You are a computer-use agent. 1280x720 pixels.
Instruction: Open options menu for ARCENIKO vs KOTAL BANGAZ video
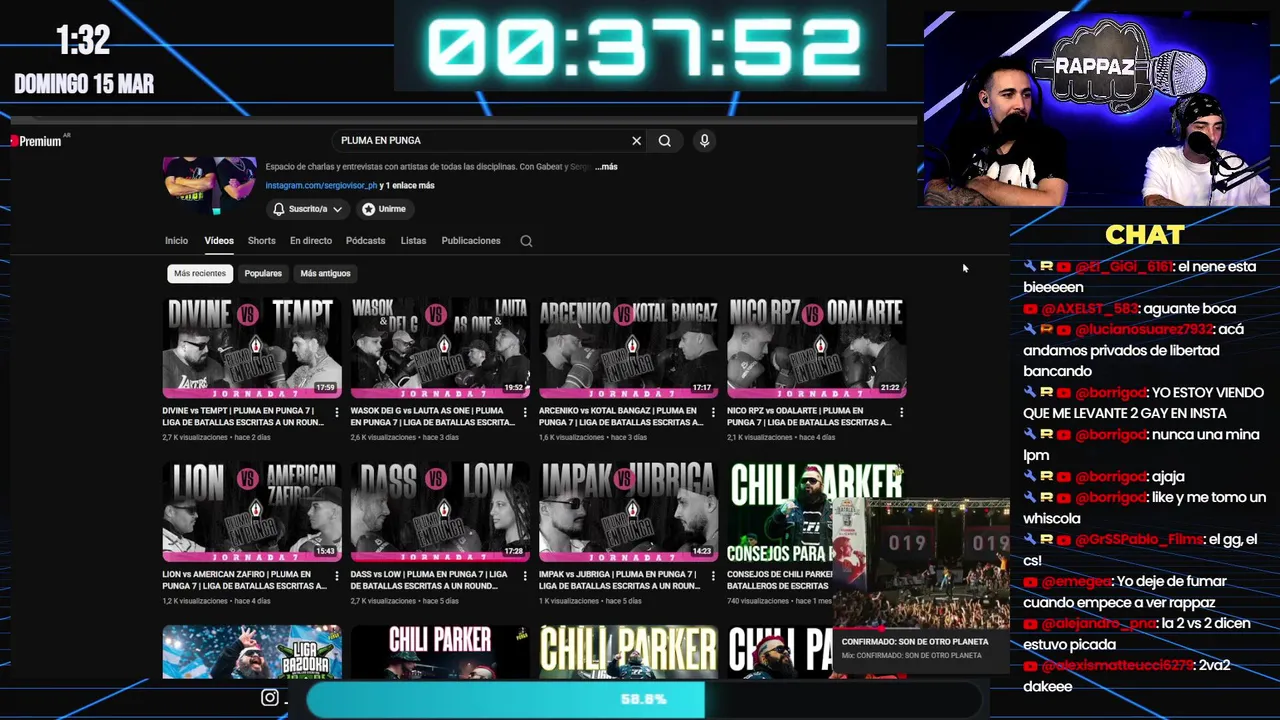[713, 412]
